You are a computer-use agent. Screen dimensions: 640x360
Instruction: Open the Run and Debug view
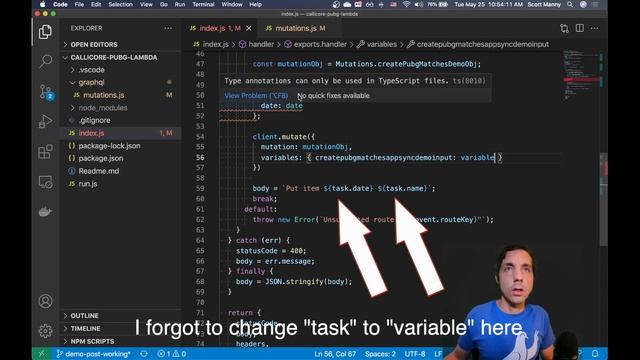[45, 121]
